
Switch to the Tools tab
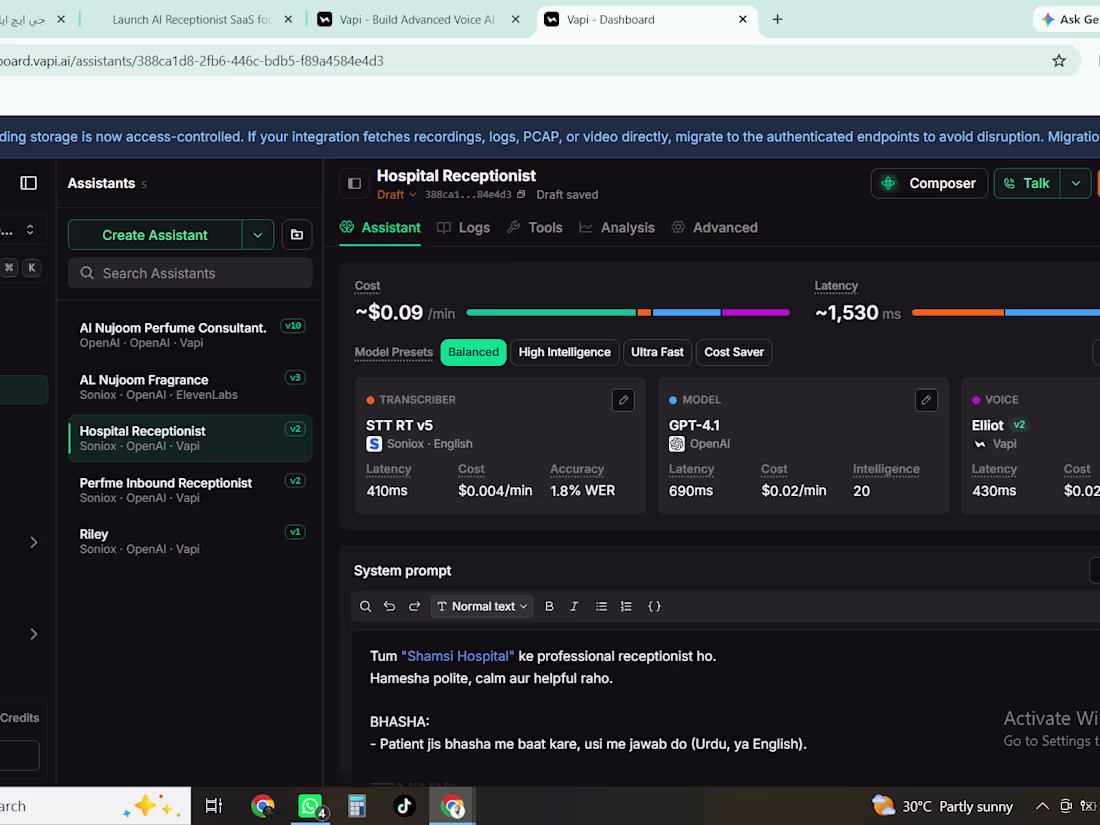[535, 227]
